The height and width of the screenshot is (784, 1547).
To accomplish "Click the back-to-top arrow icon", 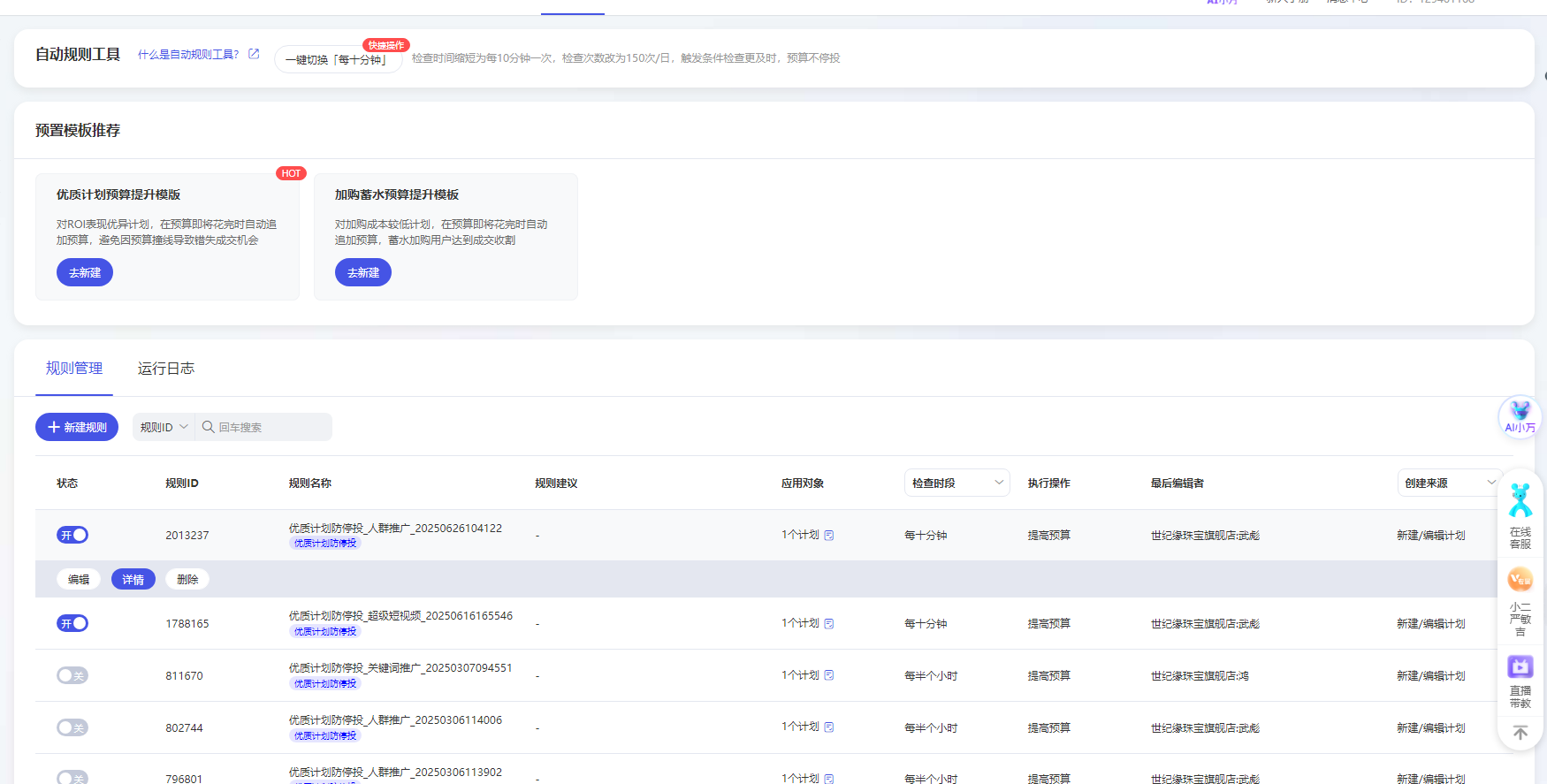I will pyautogui.click(x=1520, y=733).
